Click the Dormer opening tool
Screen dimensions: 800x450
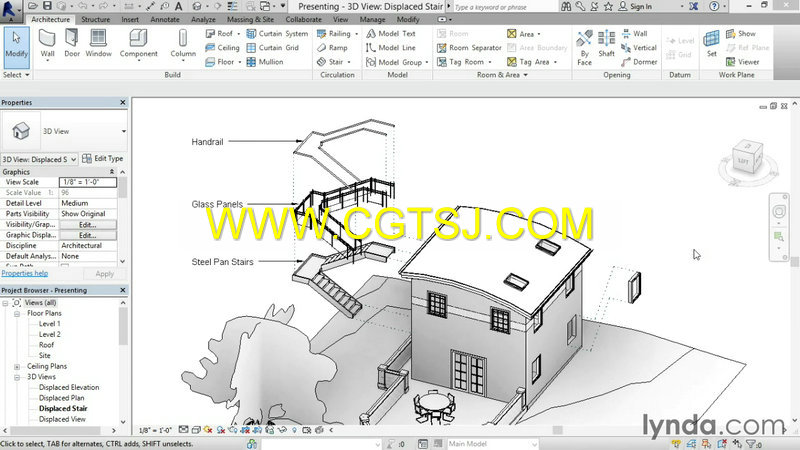click(x=639, y=62)
